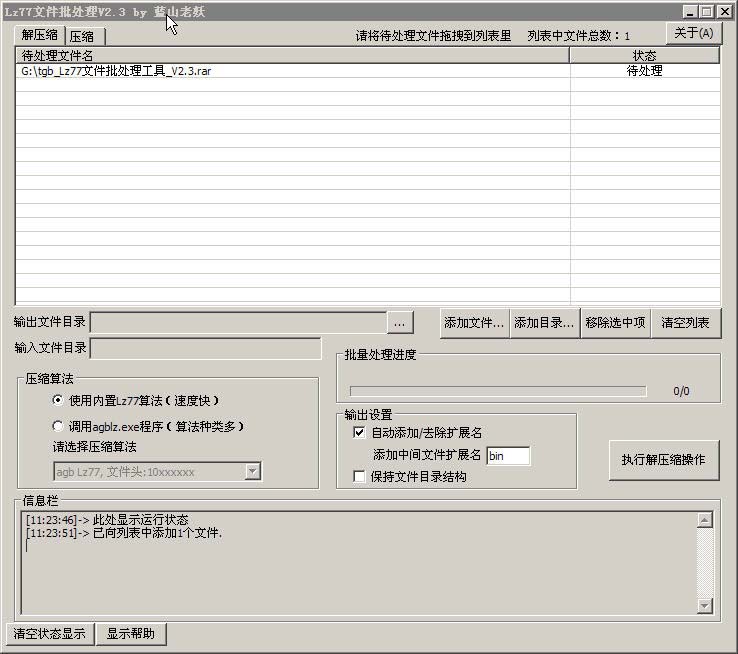
Task: Browse output directory with ... button
Action: (399, 322)
